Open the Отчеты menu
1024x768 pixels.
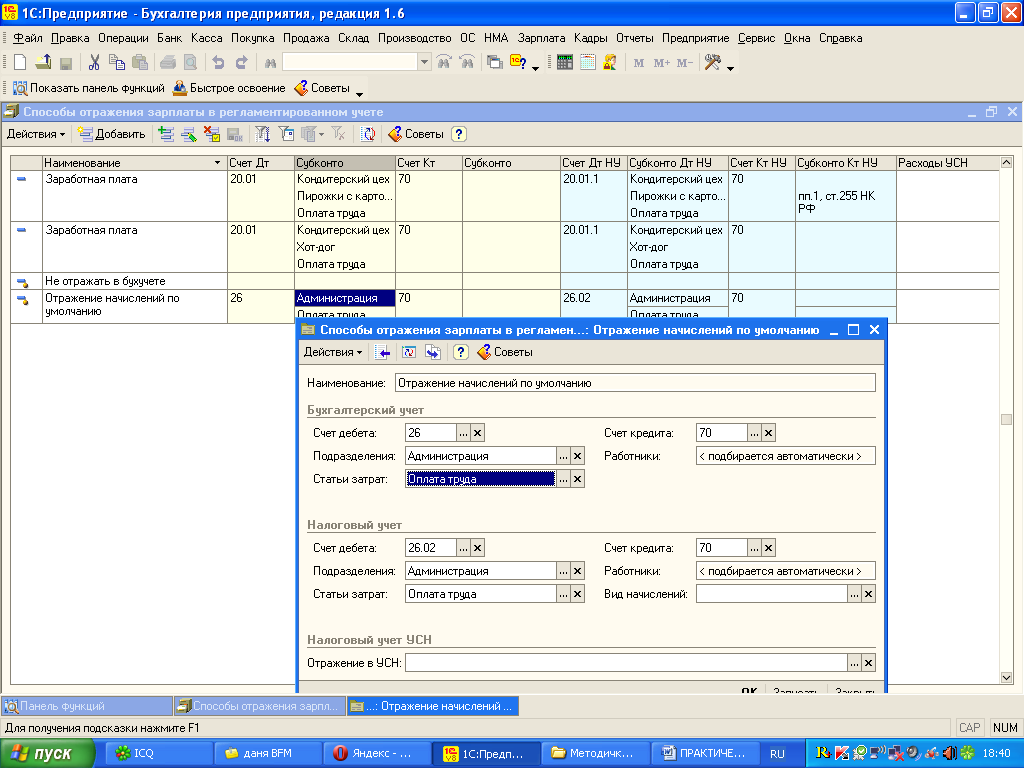point(635,38)
